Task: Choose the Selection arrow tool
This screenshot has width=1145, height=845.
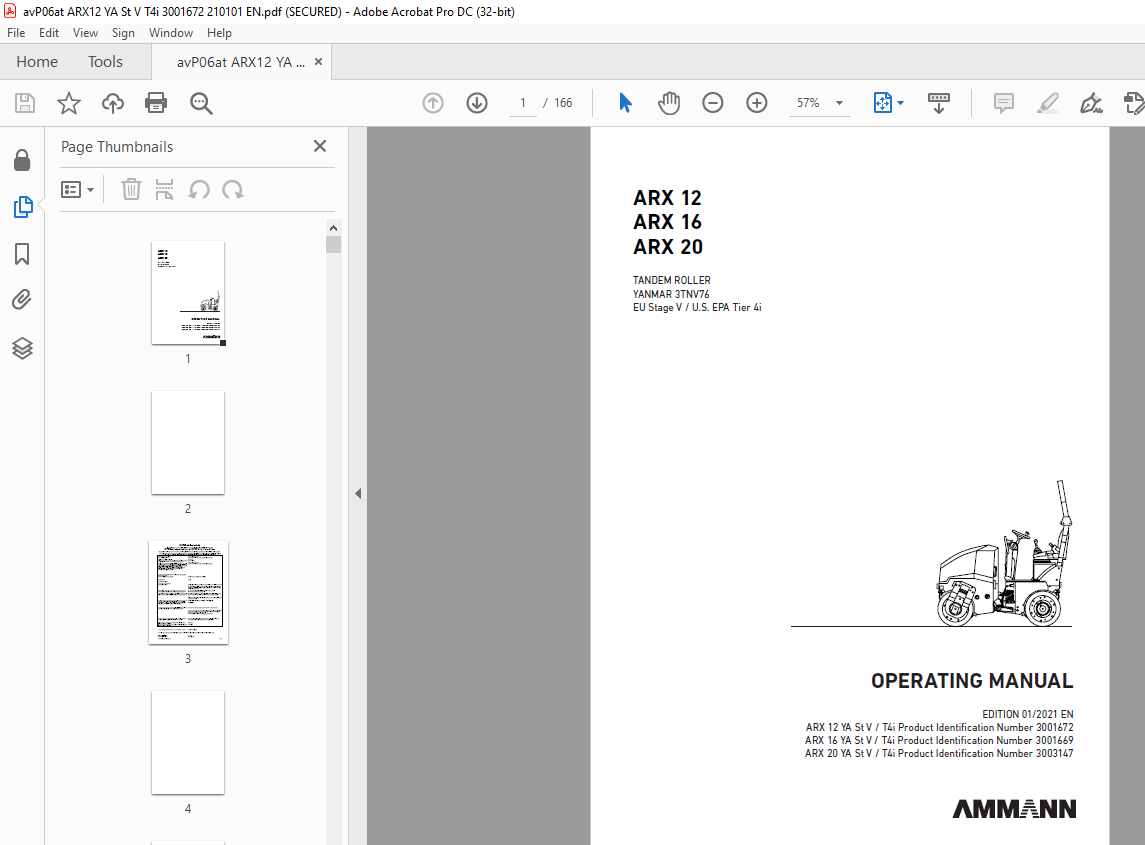Action: (x=625, y=103)
